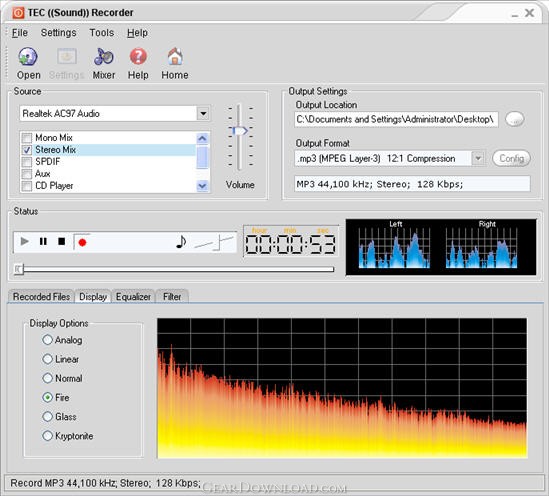Click the MP3 44,100 kHz format info field

[x=412, y=184]
